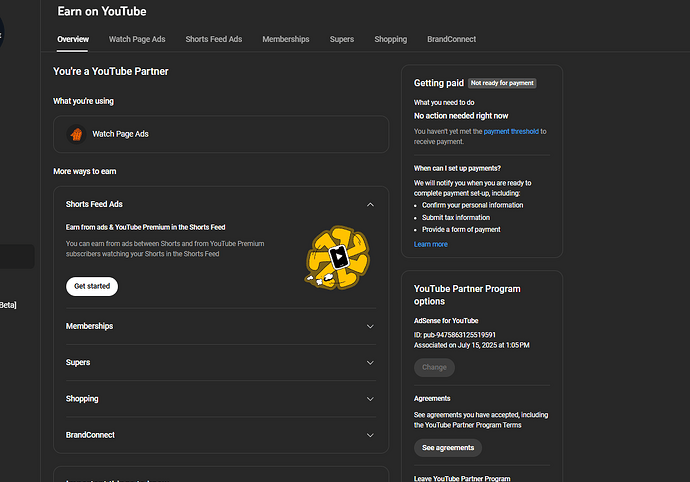Open the Shopping tab
Viewport: 690px width, 482px height.
point(390,39)
